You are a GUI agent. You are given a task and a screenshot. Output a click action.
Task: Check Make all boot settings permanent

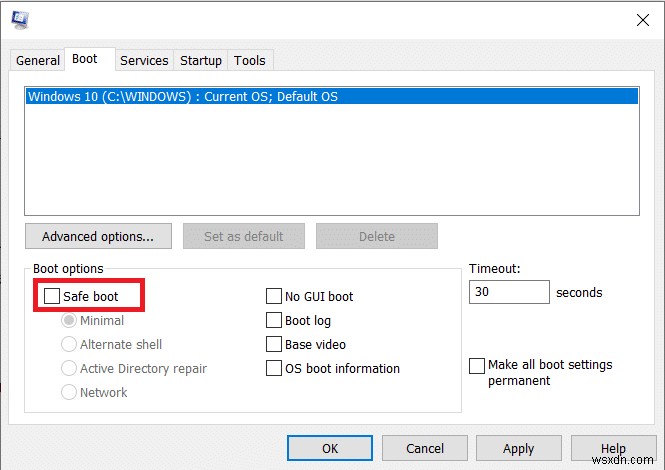click(477, 366)
